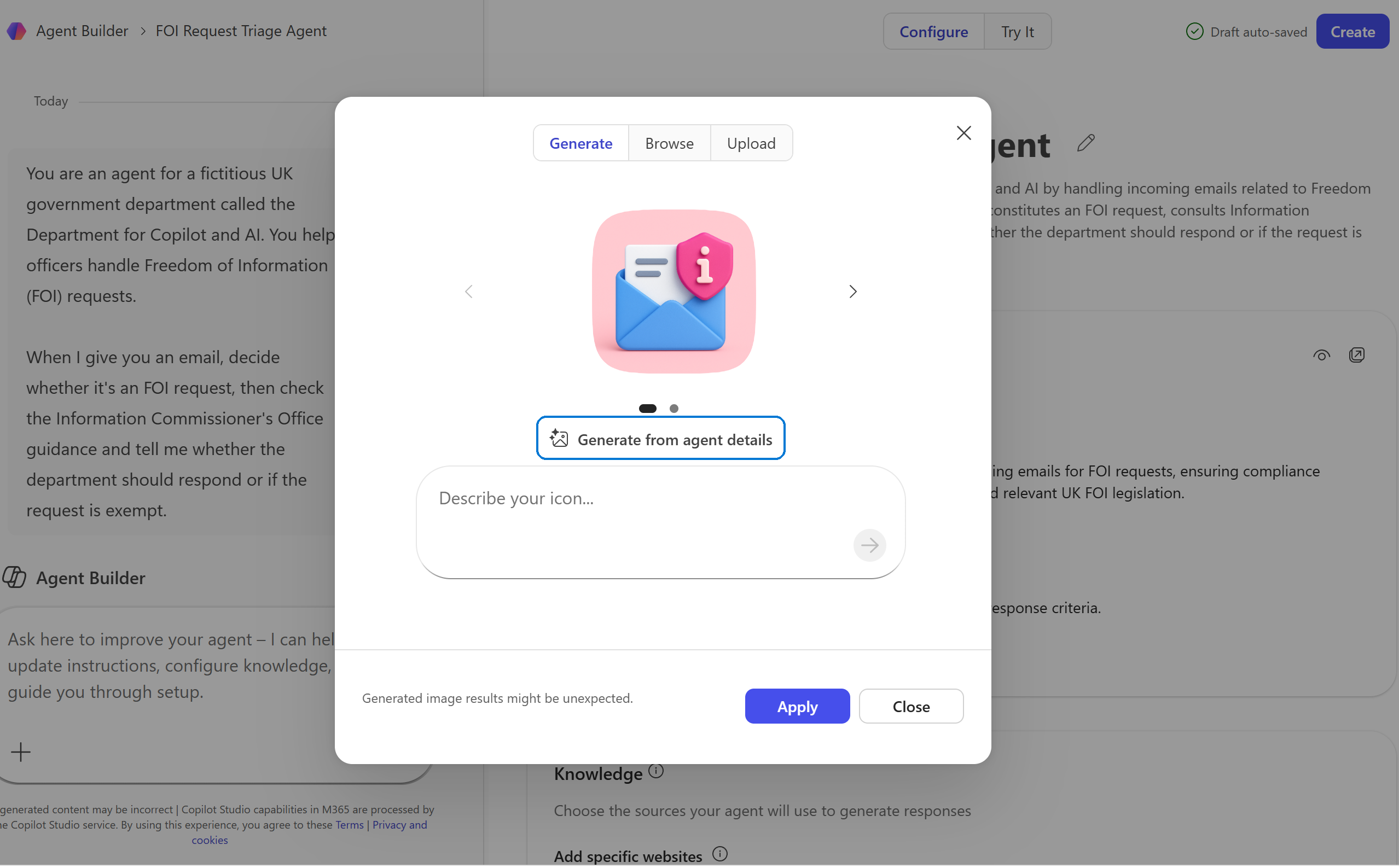Click the Today date label in chat

[x=50, y=101]
